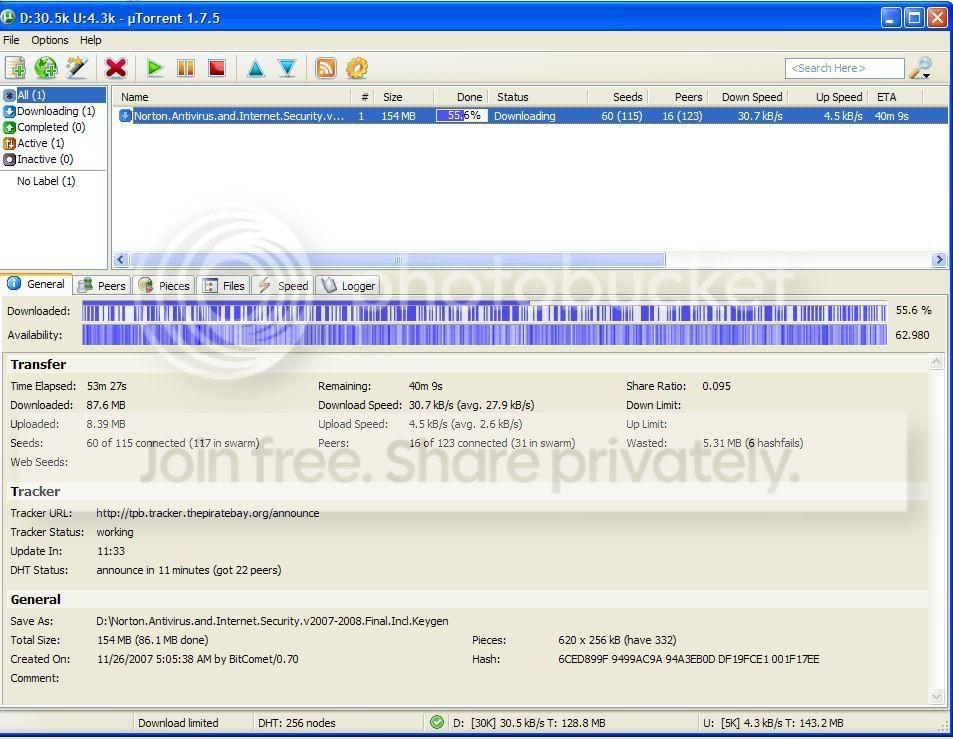Switch to the Pieces tab
The width and height of the screenshot is (953, 739).
point(164,286)
